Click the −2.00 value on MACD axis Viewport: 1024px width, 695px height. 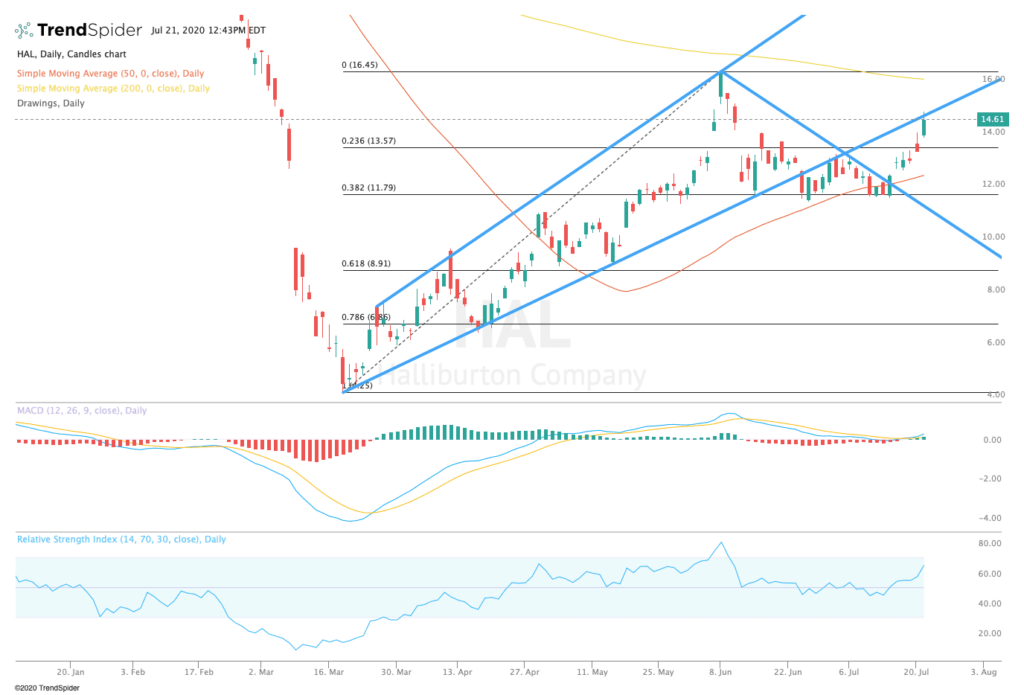coord(990,478)
